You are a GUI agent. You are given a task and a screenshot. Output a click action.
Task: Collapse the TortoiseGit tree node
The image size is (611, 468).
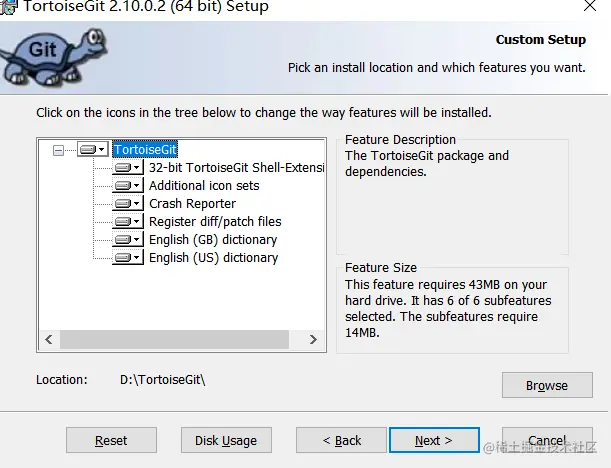[58, 150]
